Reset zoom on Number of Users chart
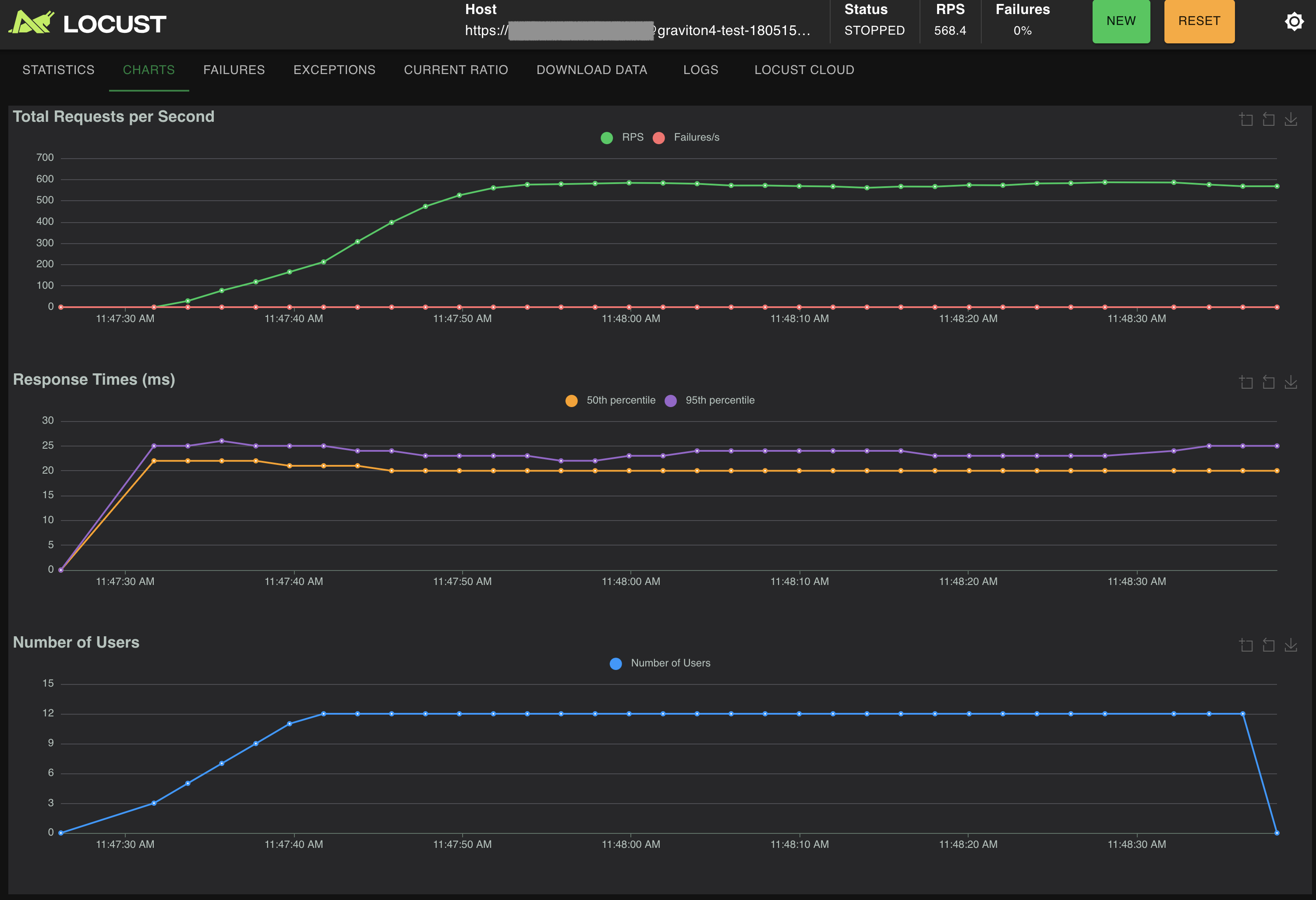Screen dimensions: 1316x900 click(x=1268, y=645)
